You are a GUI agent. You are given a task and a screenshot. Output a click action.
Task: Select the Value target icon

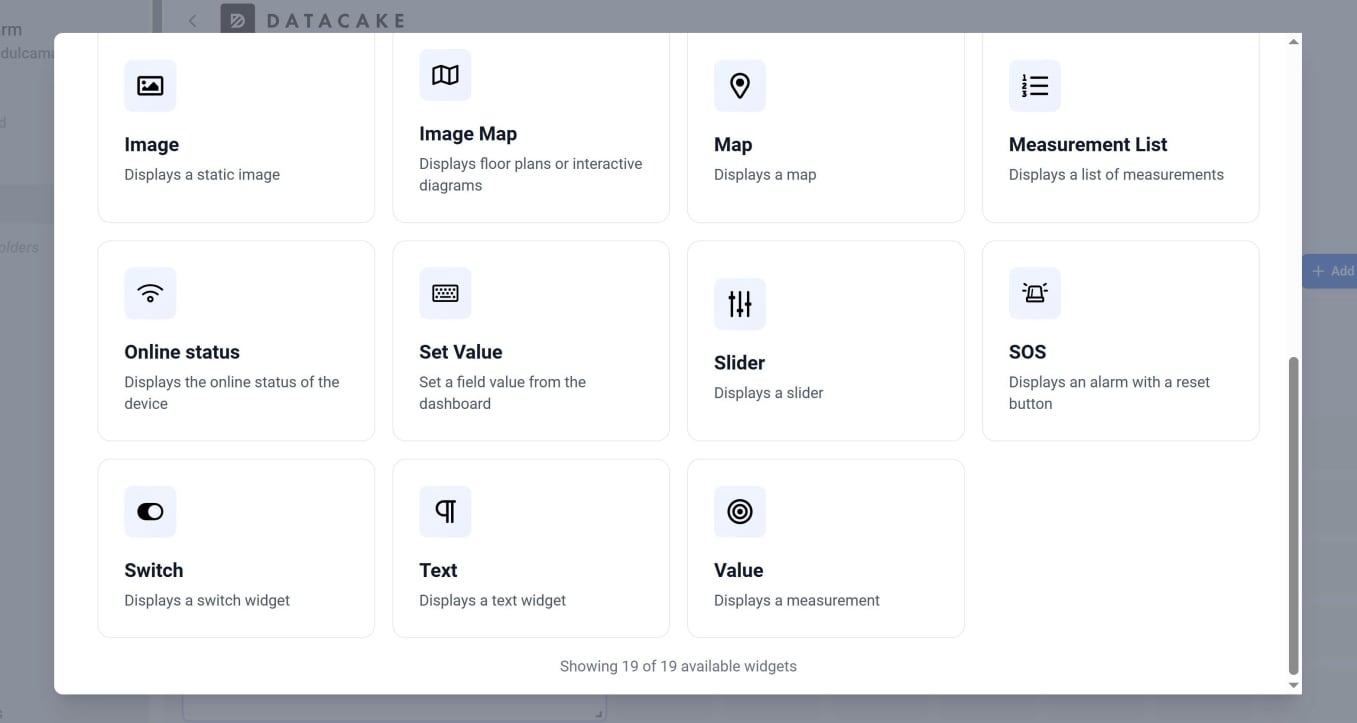coord(740,511)
